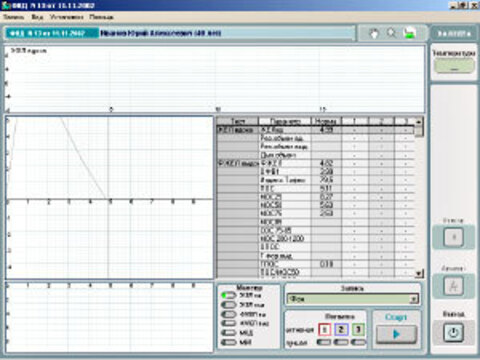Toggle the last monitor switch (МВЛ)

pyautogui.click(x=229, y=342)
